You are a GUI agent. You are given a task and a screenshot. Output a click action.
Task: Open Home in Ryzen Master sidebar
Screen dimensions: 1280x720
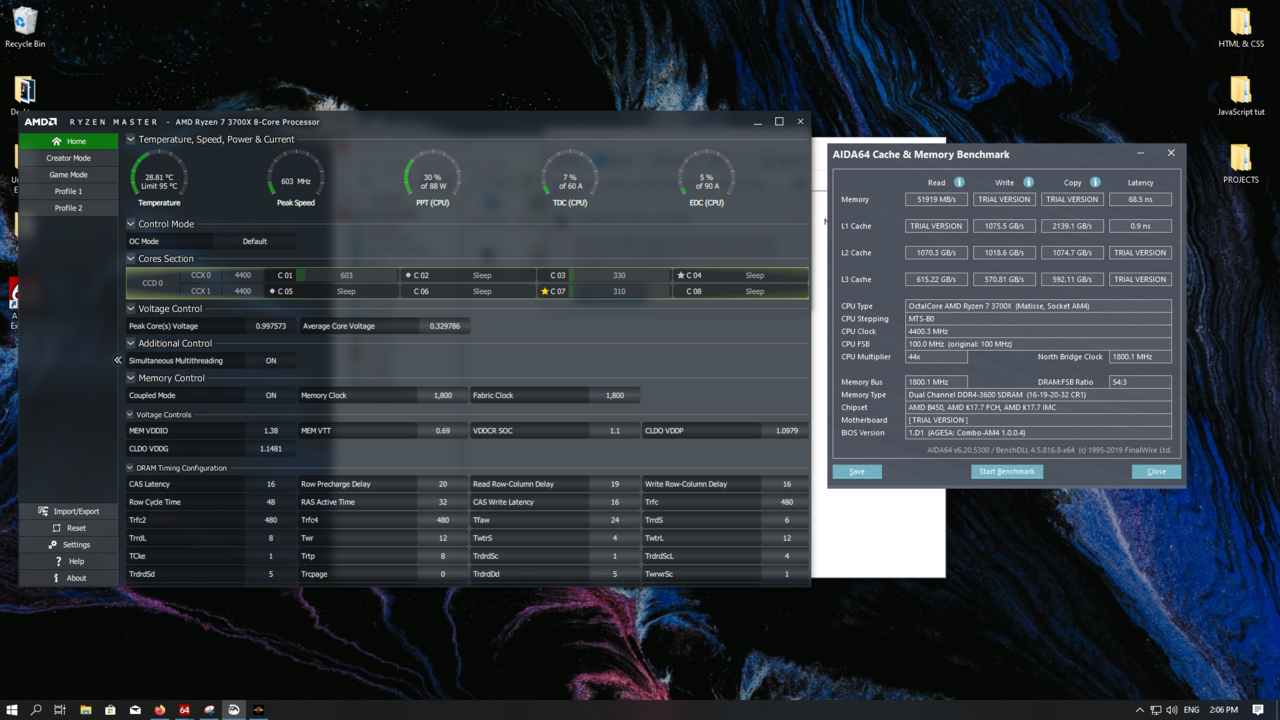[68, 141]
